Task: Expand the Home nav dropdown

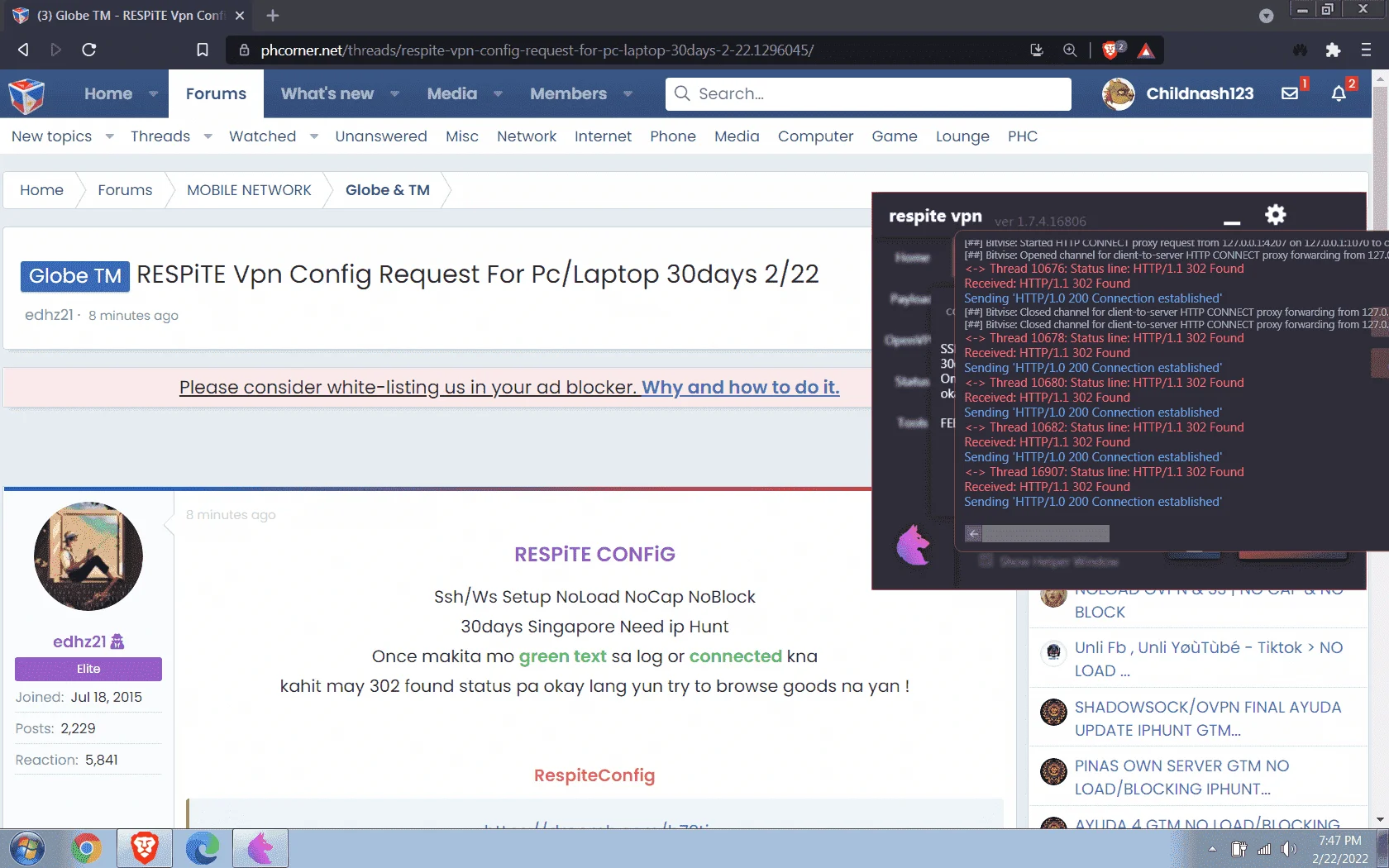Action: [153, 93]
